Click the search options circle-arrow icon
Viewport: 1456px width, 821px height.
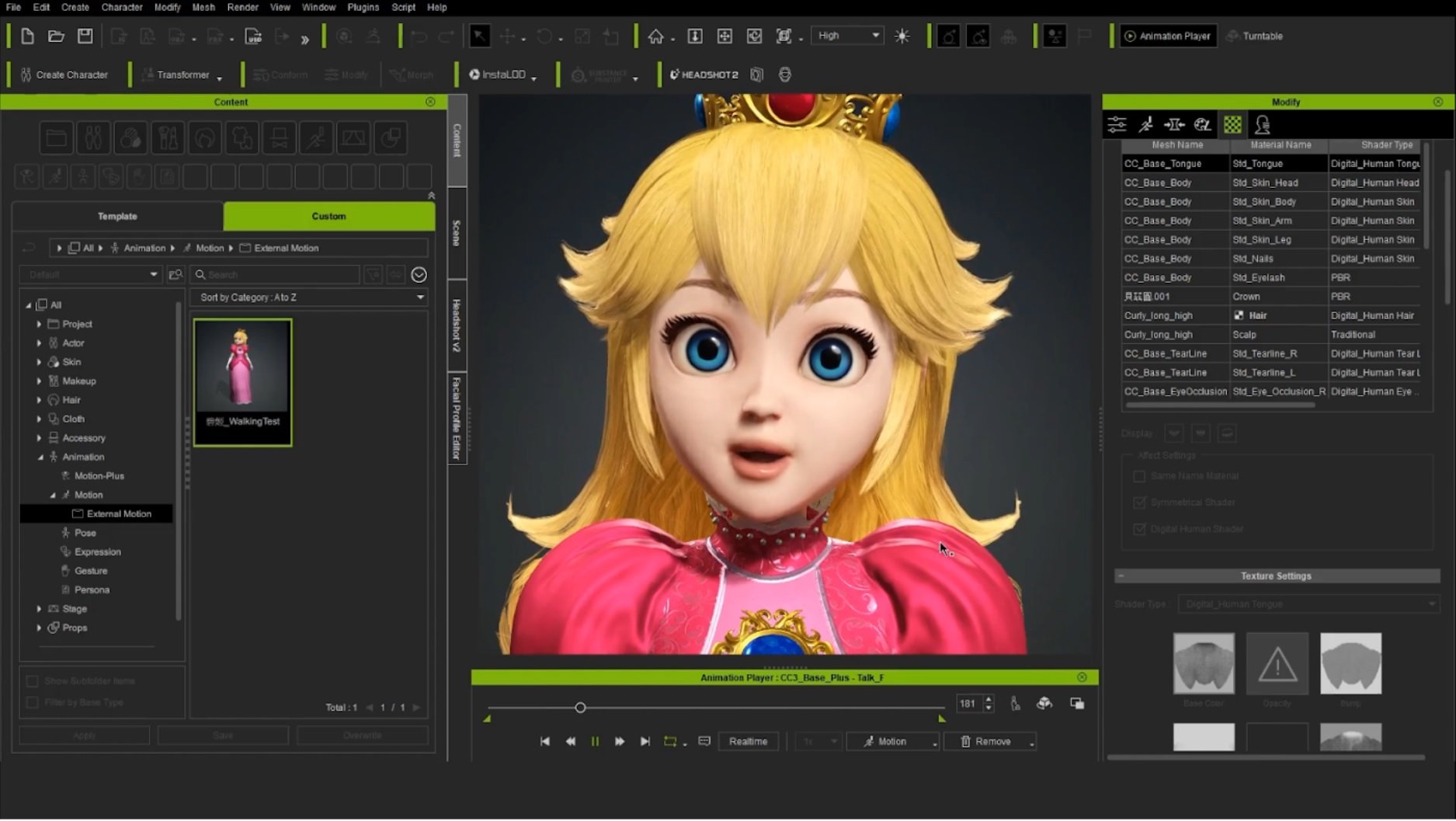[419, 274]
